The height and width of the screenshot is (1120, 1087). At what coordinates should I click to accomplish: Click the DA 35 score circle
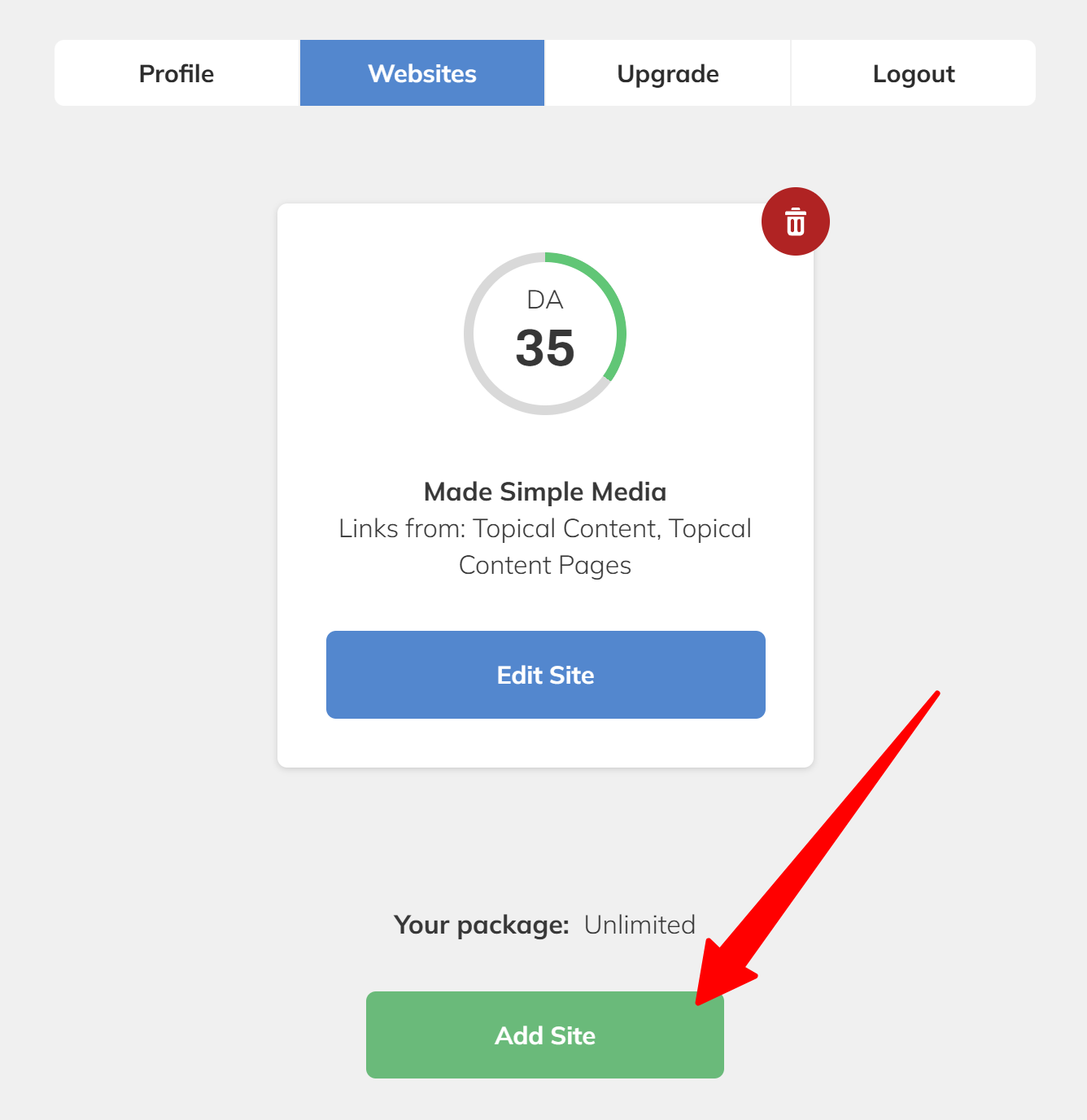tap(545, 332)
